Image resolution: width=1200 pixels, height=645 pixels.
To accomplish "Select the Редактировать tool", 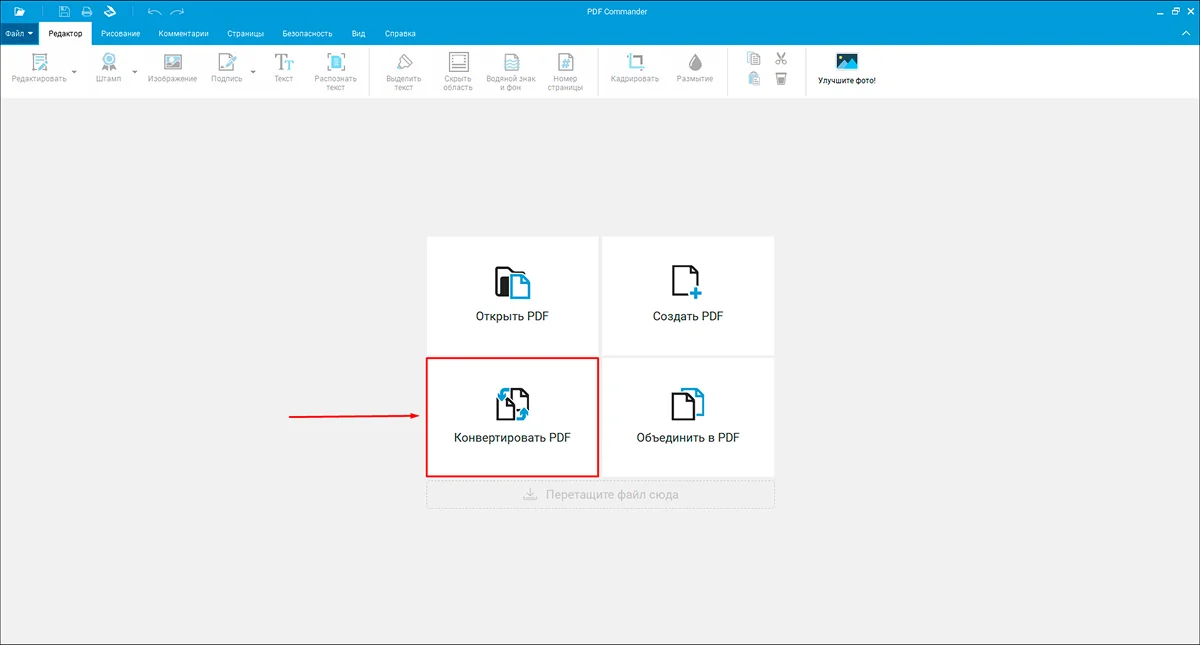I will point(40,69).
